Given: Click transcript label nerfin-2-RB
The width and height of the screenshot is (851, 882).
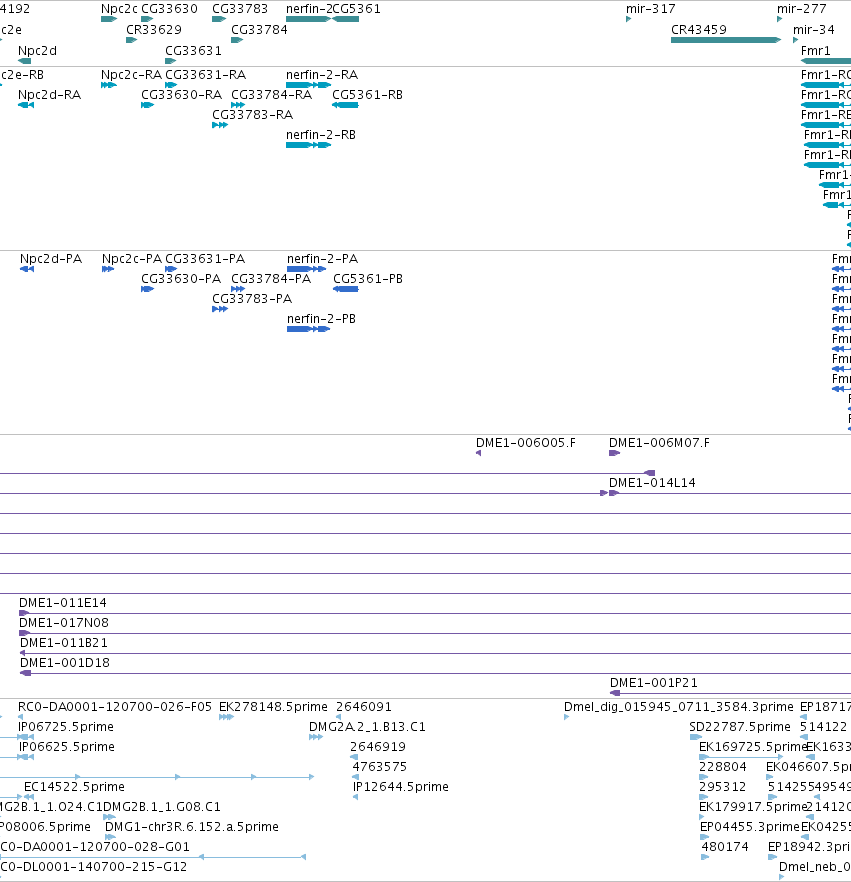Looking at the screenshot, I should 321,135.
